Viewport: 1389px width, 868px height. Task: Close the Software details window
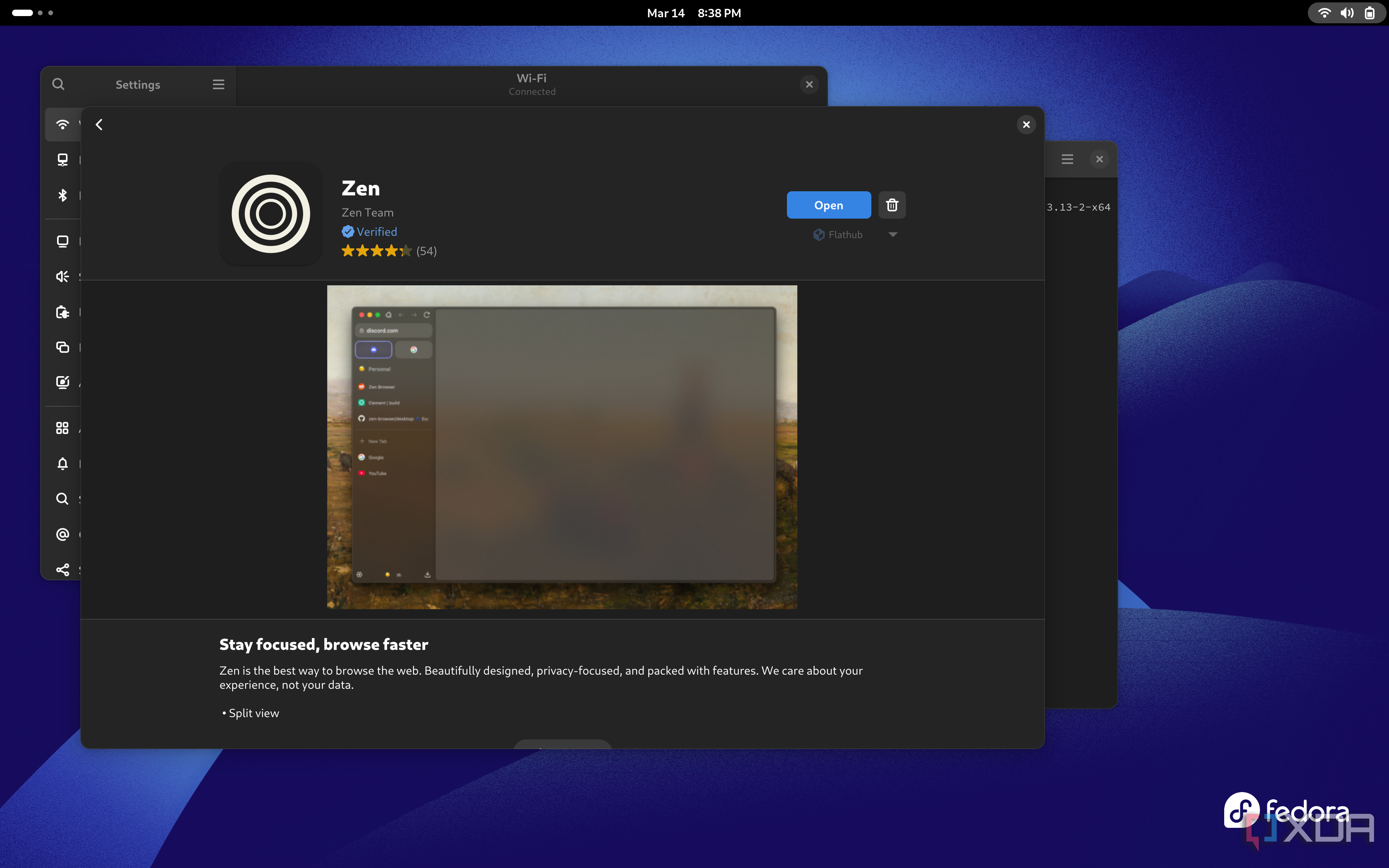(x=1026, y=125)
